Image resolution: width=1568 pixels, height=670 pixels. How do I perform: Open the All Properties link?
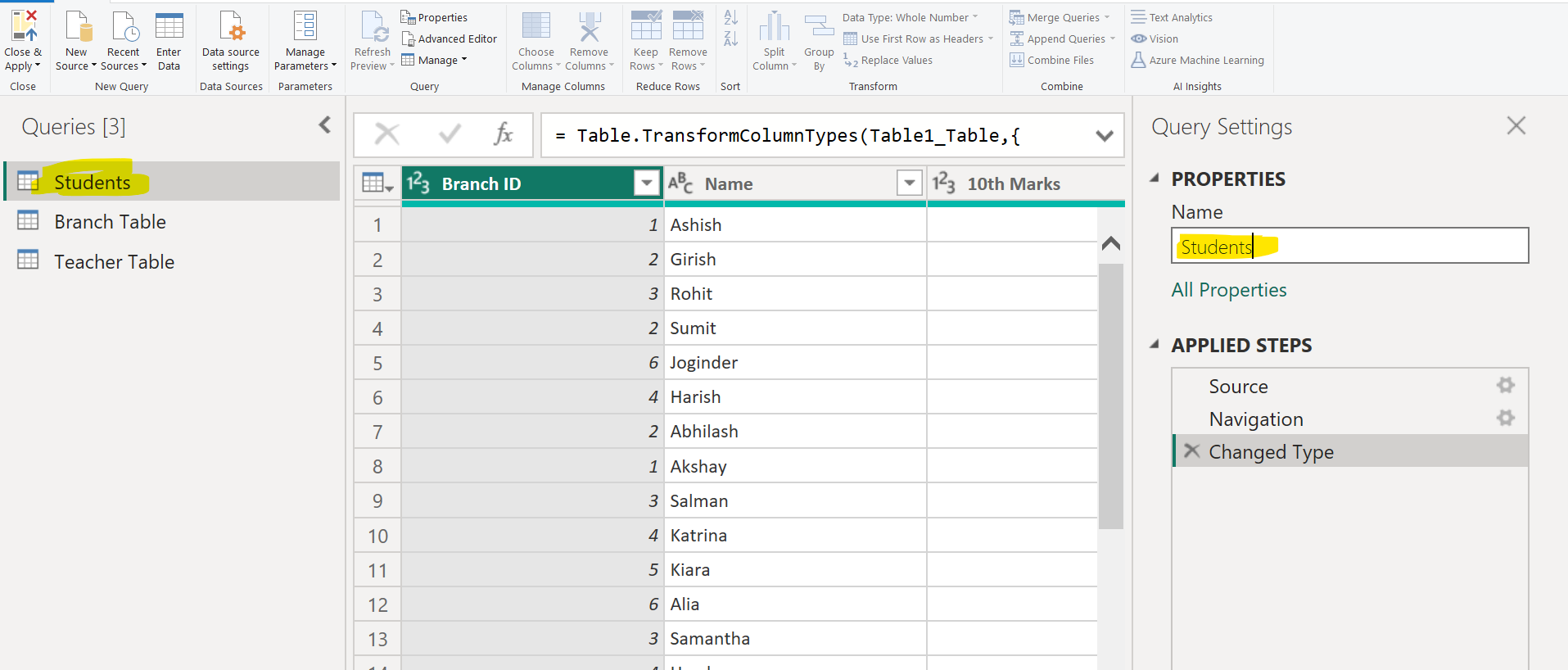(x=1228, y=290)
